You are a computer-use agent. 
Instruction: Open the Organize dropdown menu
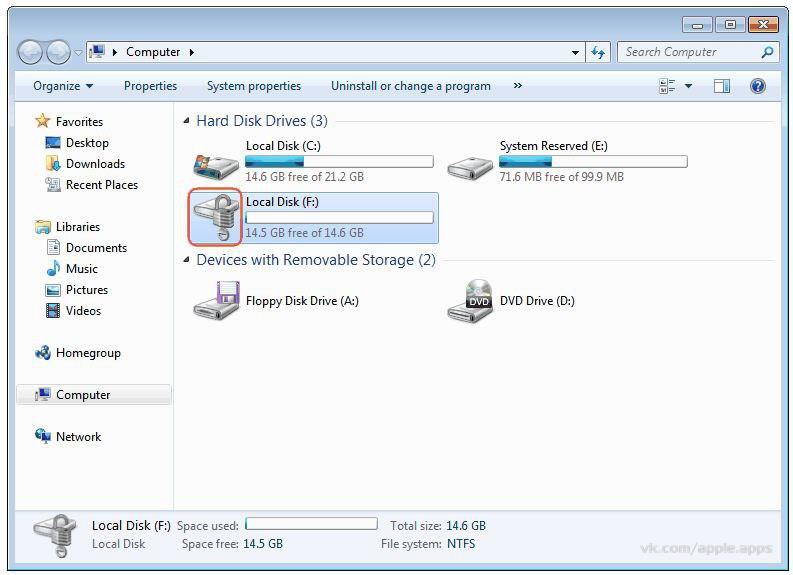pos(62,86)
